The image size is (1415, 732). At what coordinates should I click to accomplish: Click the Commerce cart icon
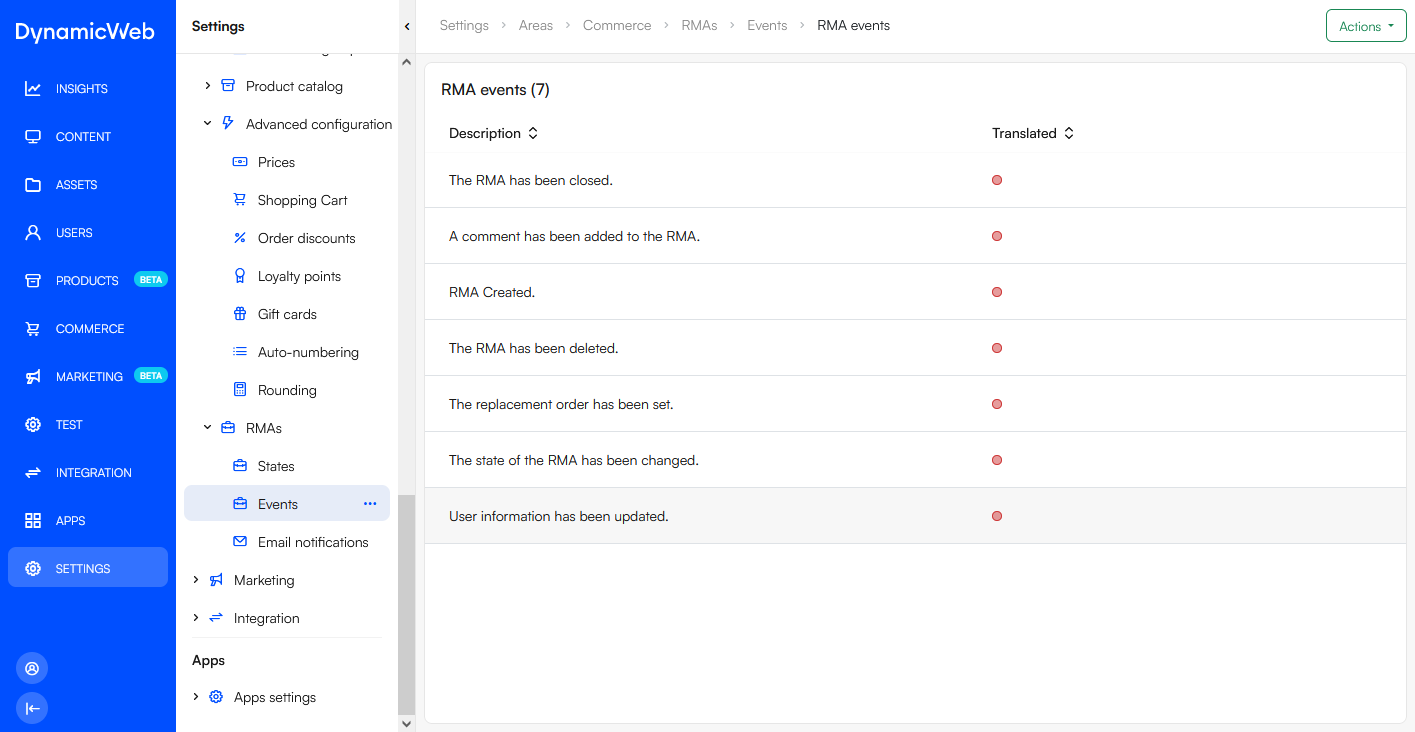[33, 329]
